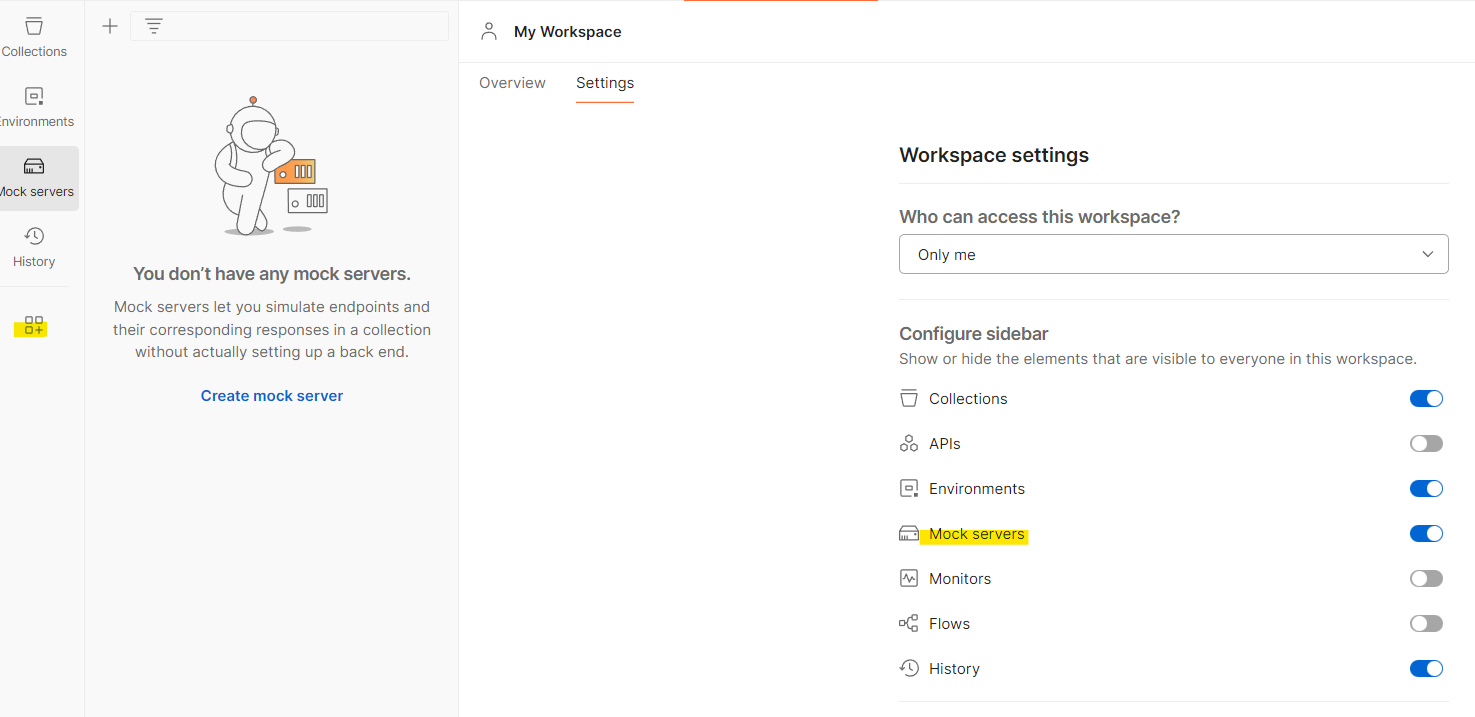Disable the Collections sidebar toggle
1475x717 pixels.
pos(1426,398)
